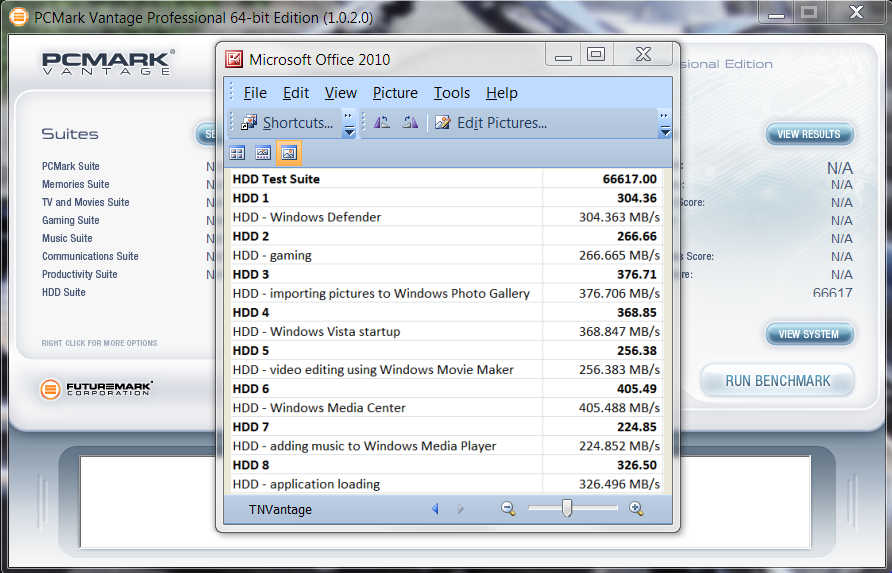Select HDD Suite in the suites list
This screenshot has height=573, width=892.
[64, 292]
